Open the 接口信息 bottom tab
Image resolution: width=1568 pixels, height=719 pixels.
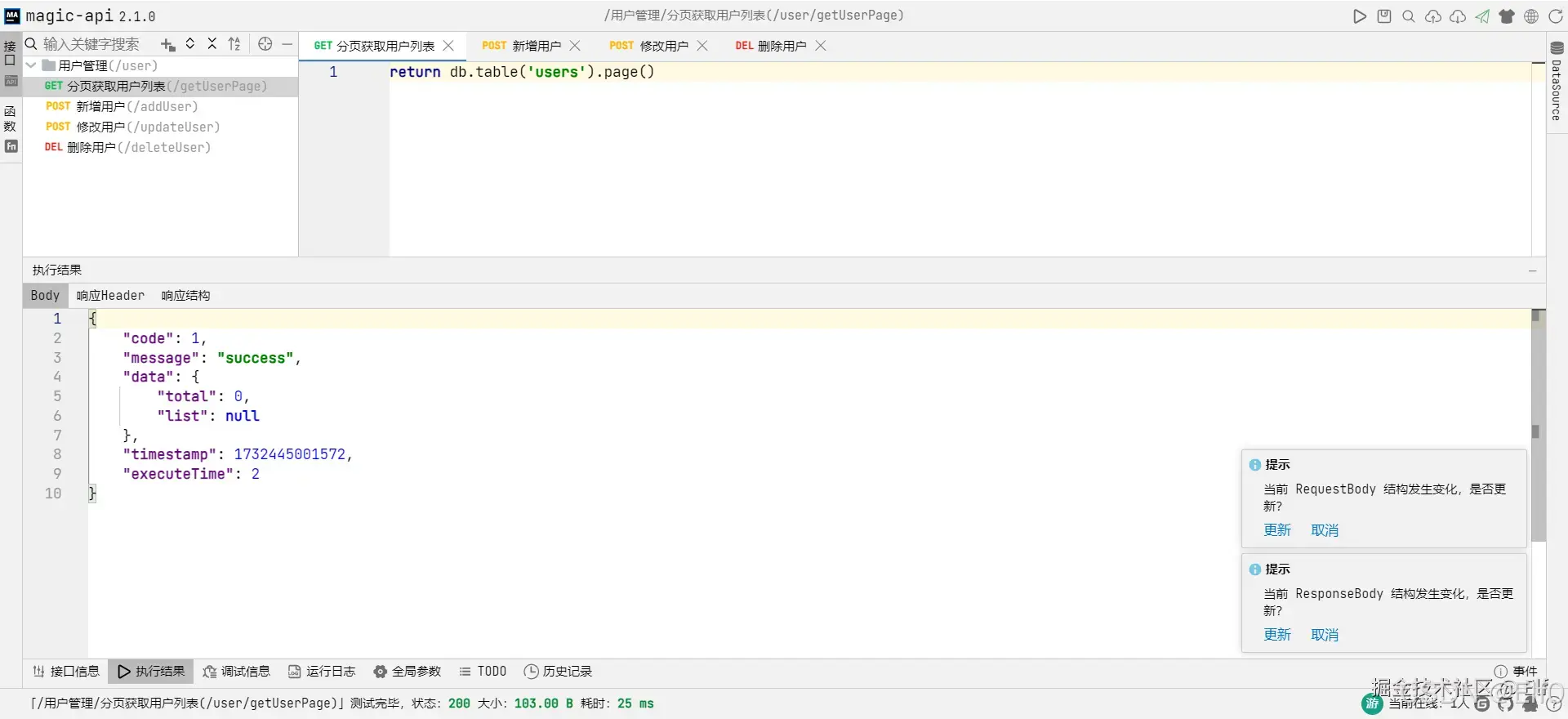66,672
